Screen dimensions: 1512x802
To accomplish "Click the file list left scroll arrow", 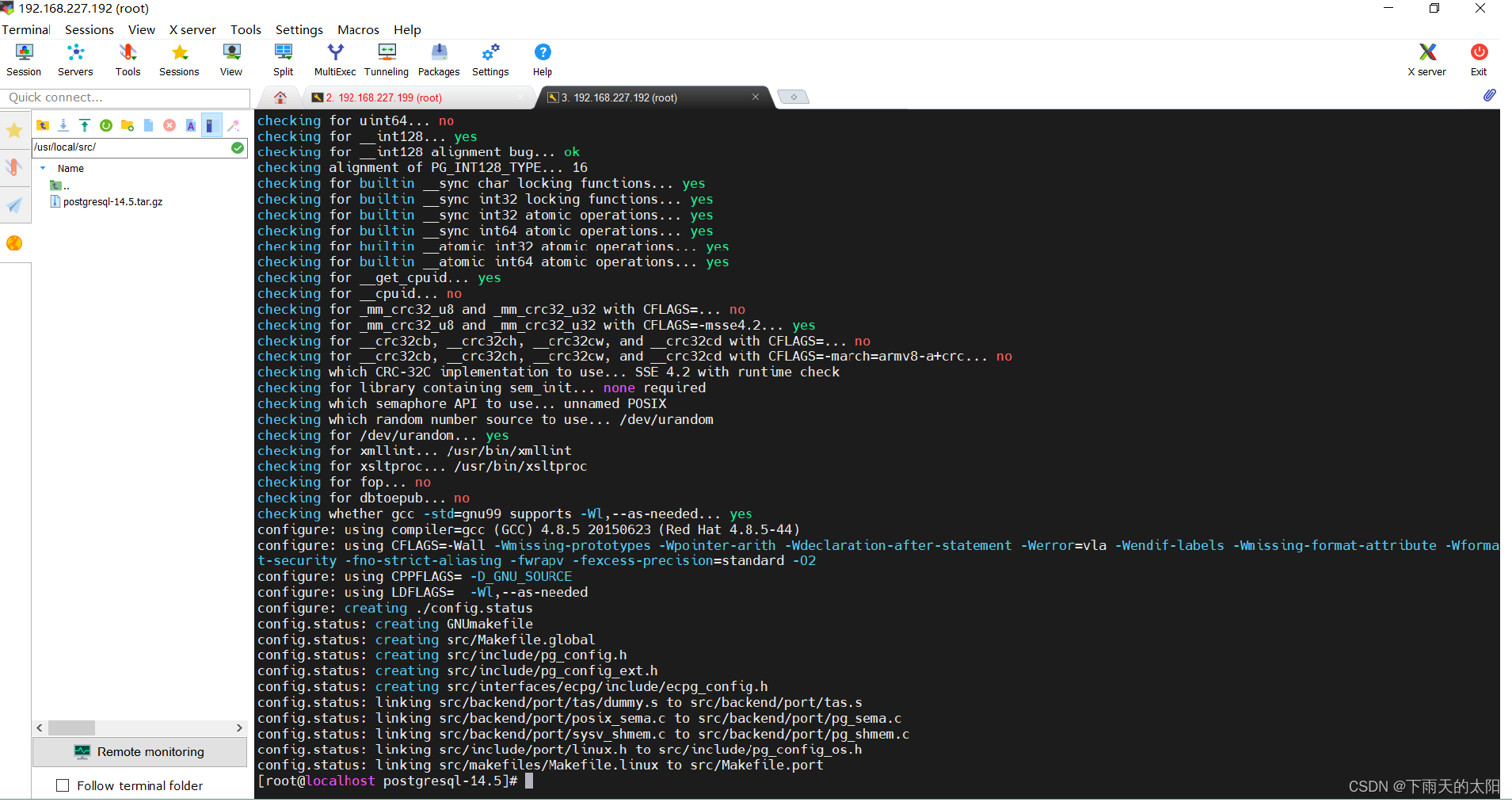I will click(40, 728).
